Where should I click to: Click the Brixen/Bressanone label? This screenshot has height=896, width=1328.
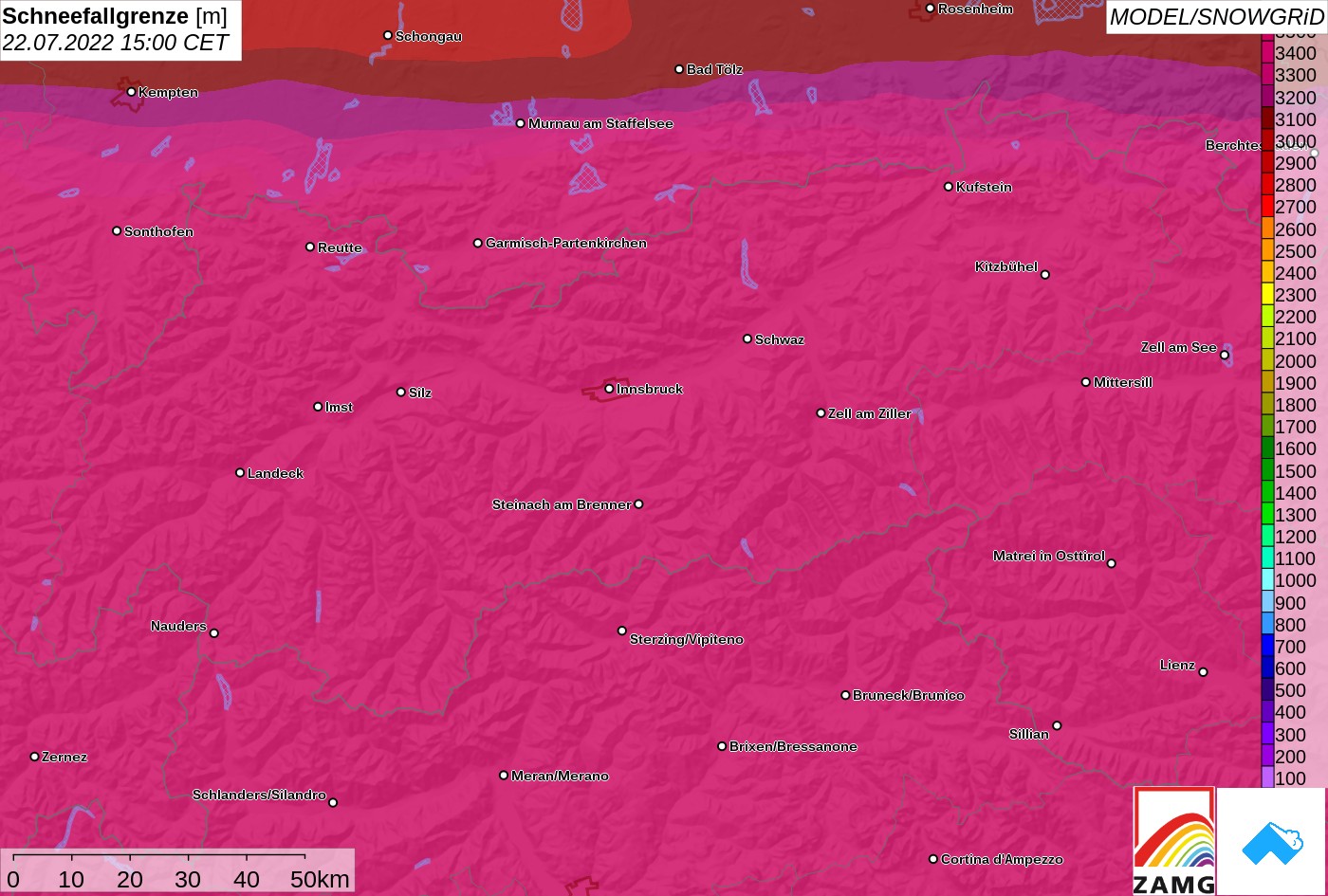tap(793, 746)
